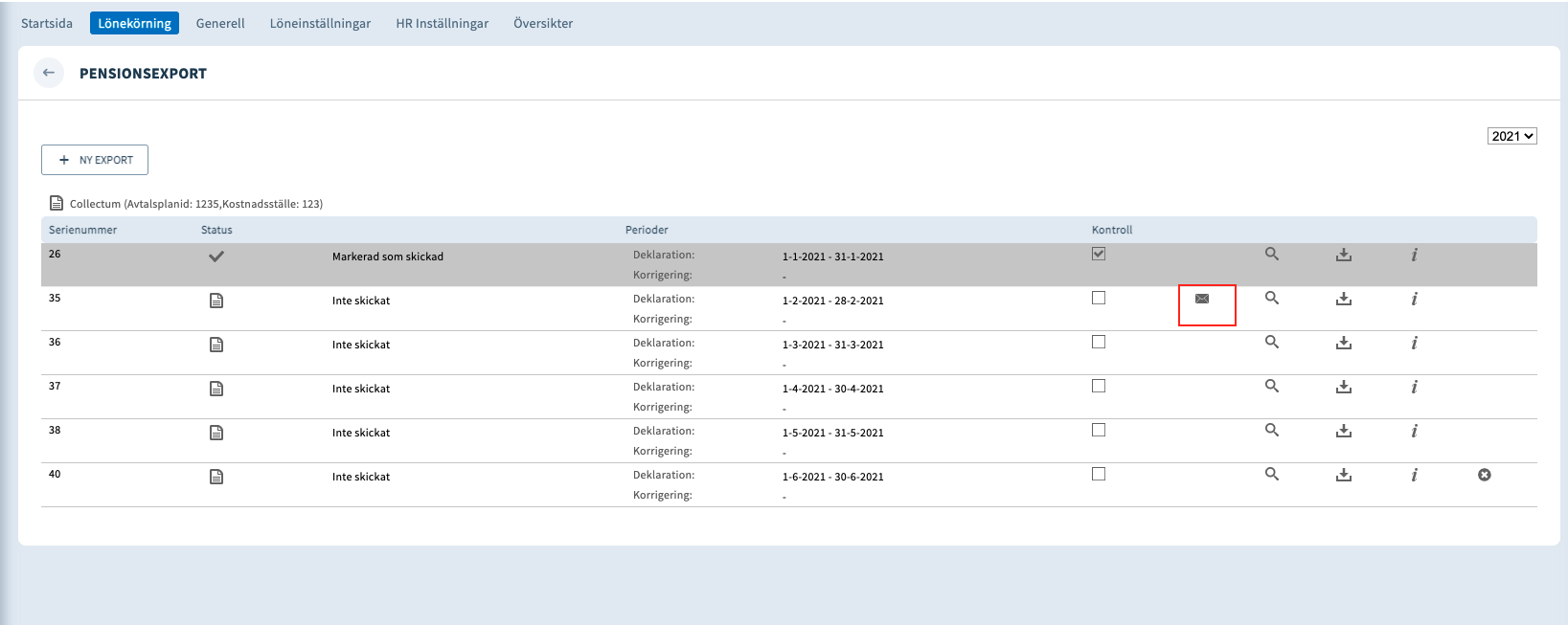Click the Kontroll column header

tap(1112, 230)
